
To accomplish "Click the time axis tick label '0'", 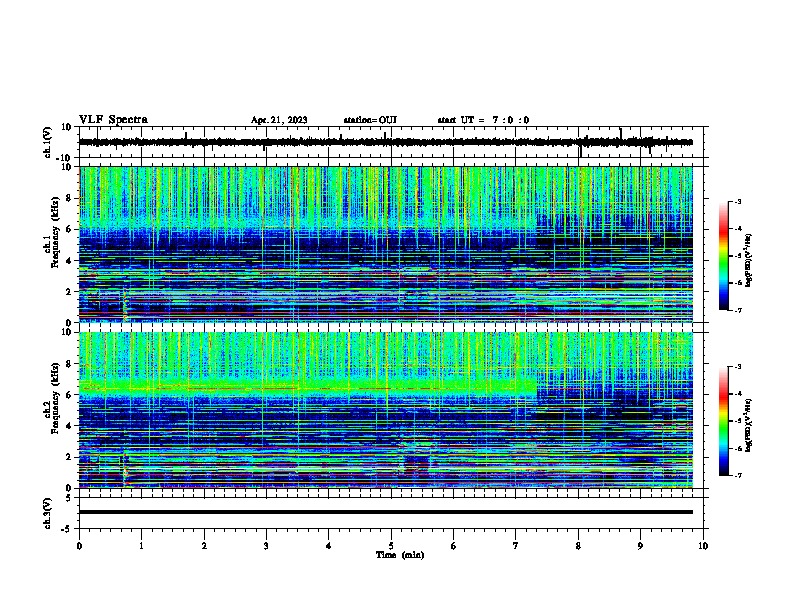I will (79, 546).
